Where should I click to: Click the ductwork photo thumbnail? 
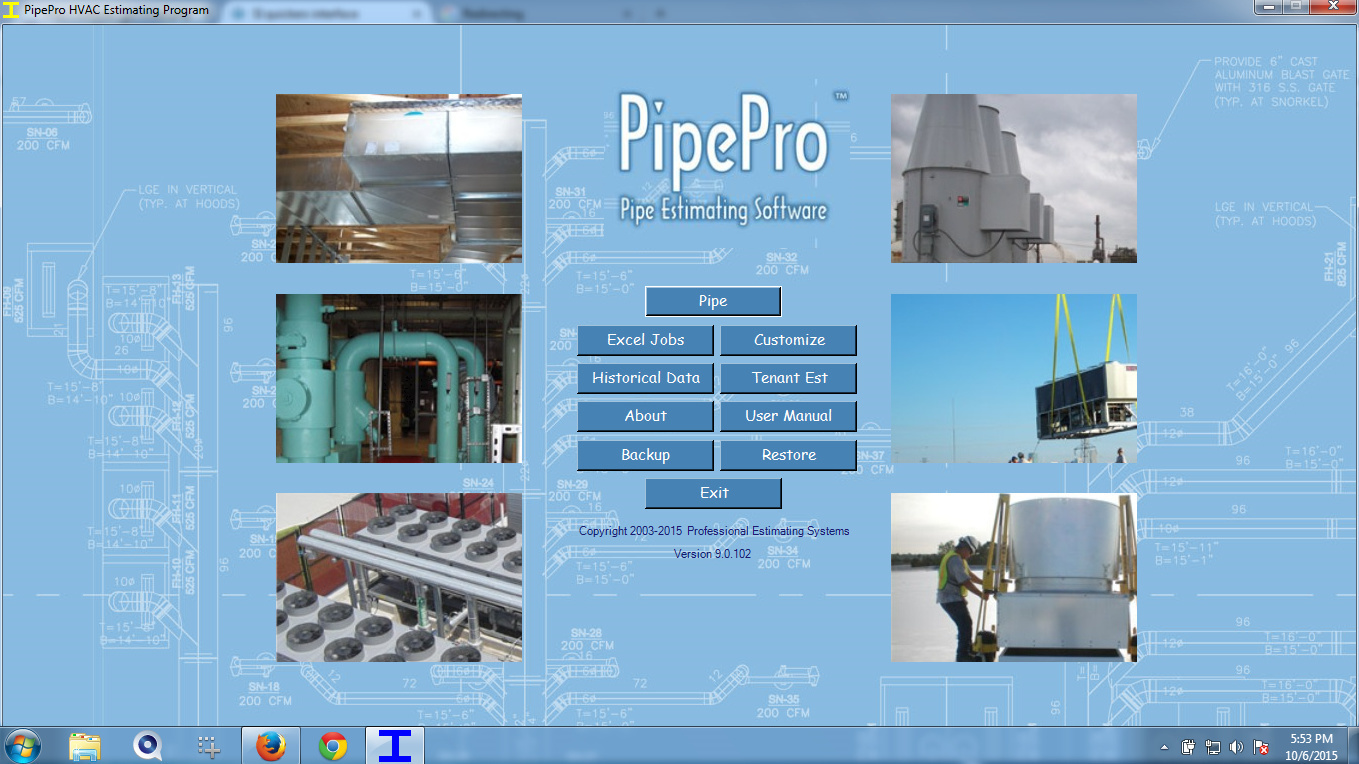coord(399,179)
